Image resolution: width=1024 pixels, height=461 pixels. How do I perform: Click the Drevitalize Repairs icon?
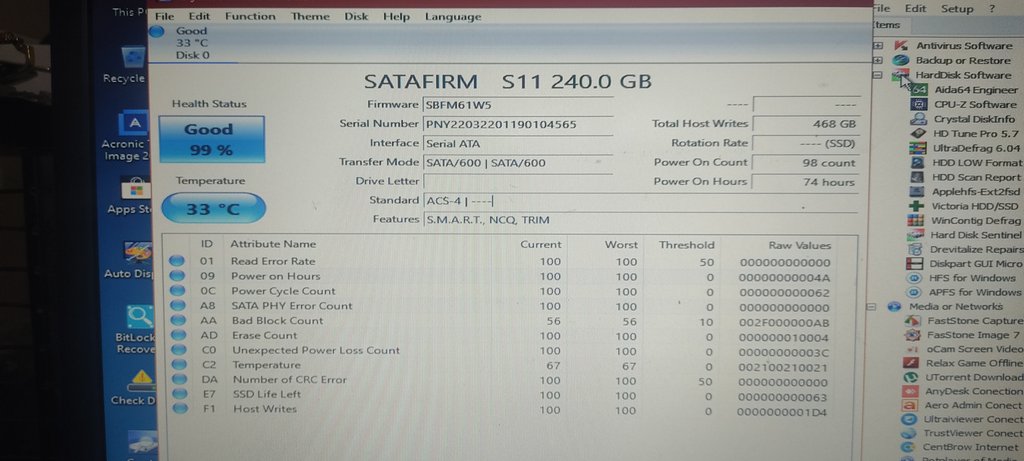916,249
